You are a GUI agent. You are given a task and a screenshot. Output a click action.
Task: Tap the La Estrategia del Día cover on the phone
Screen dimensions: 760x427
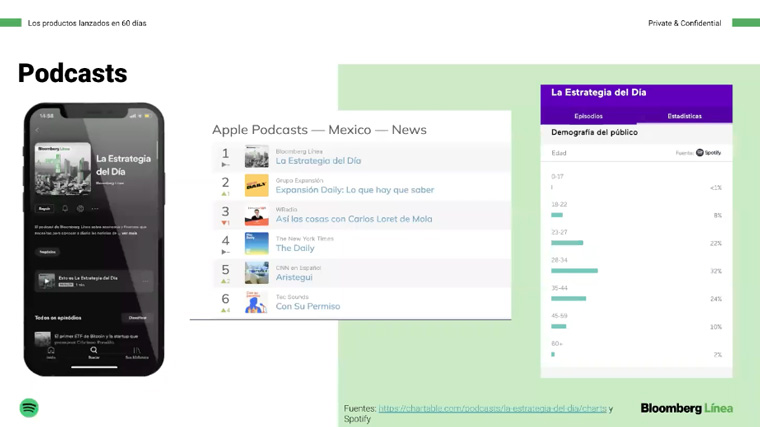pos(63,169)
